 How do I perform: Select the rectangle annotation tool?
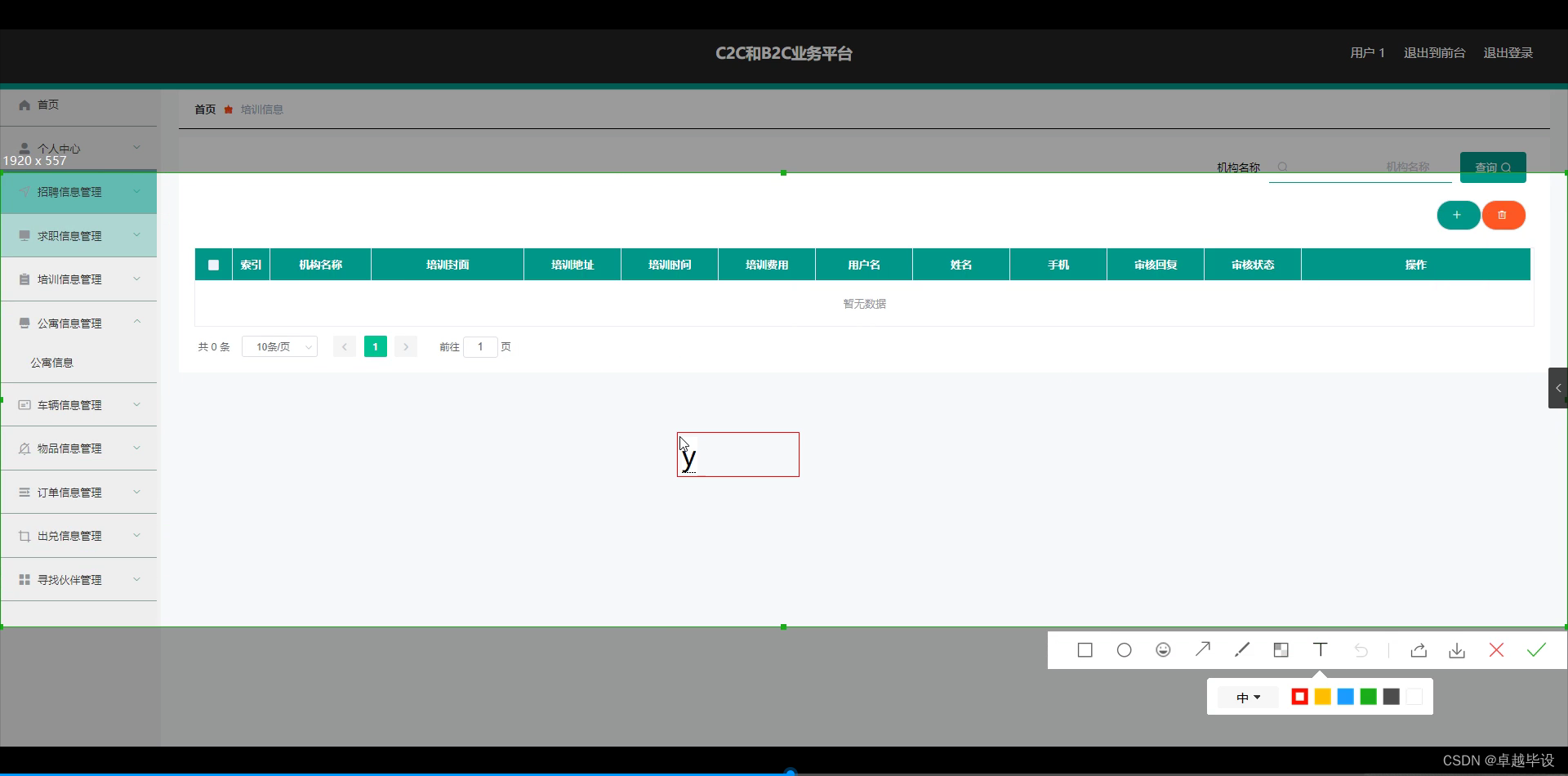(1085, 649)
